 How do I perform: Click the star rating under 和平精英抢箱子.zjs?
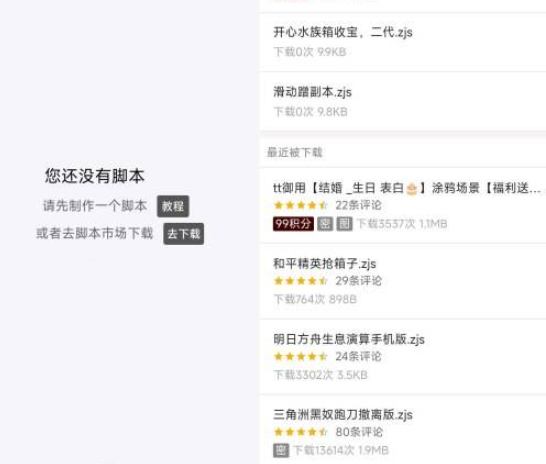[301, 281]
